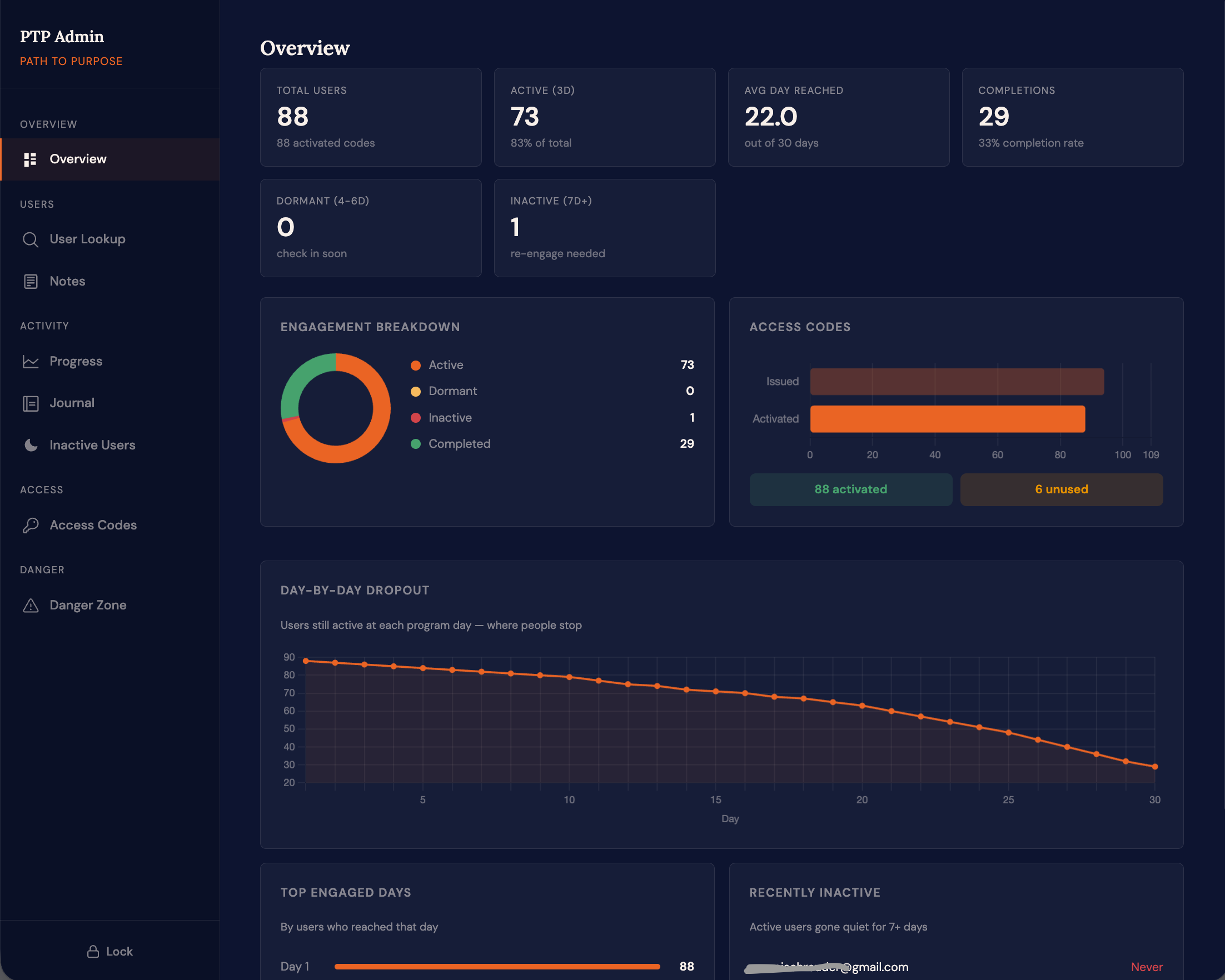Open User Lookup page
1225x980 pixels.
pos(110,239)
